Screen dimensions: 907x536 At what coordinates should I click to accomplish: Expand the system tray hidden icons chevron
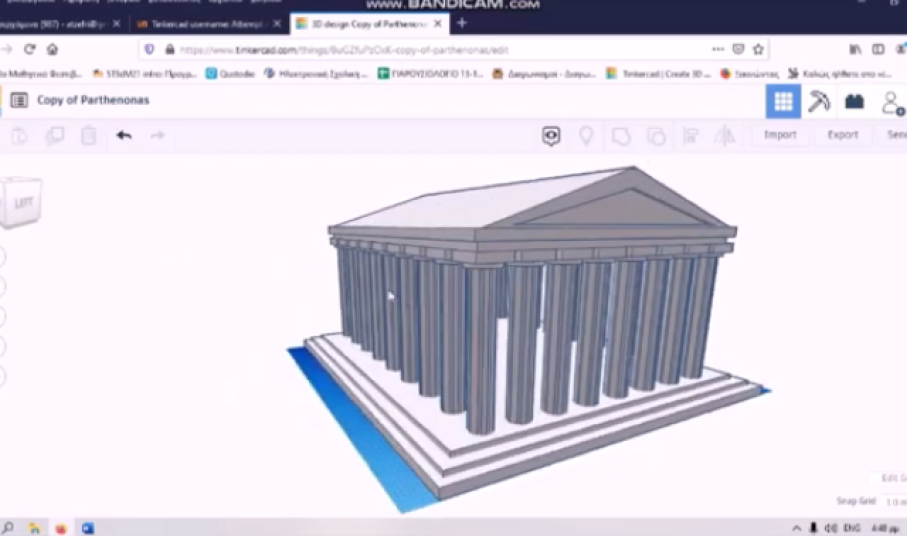tap(797, 527)
